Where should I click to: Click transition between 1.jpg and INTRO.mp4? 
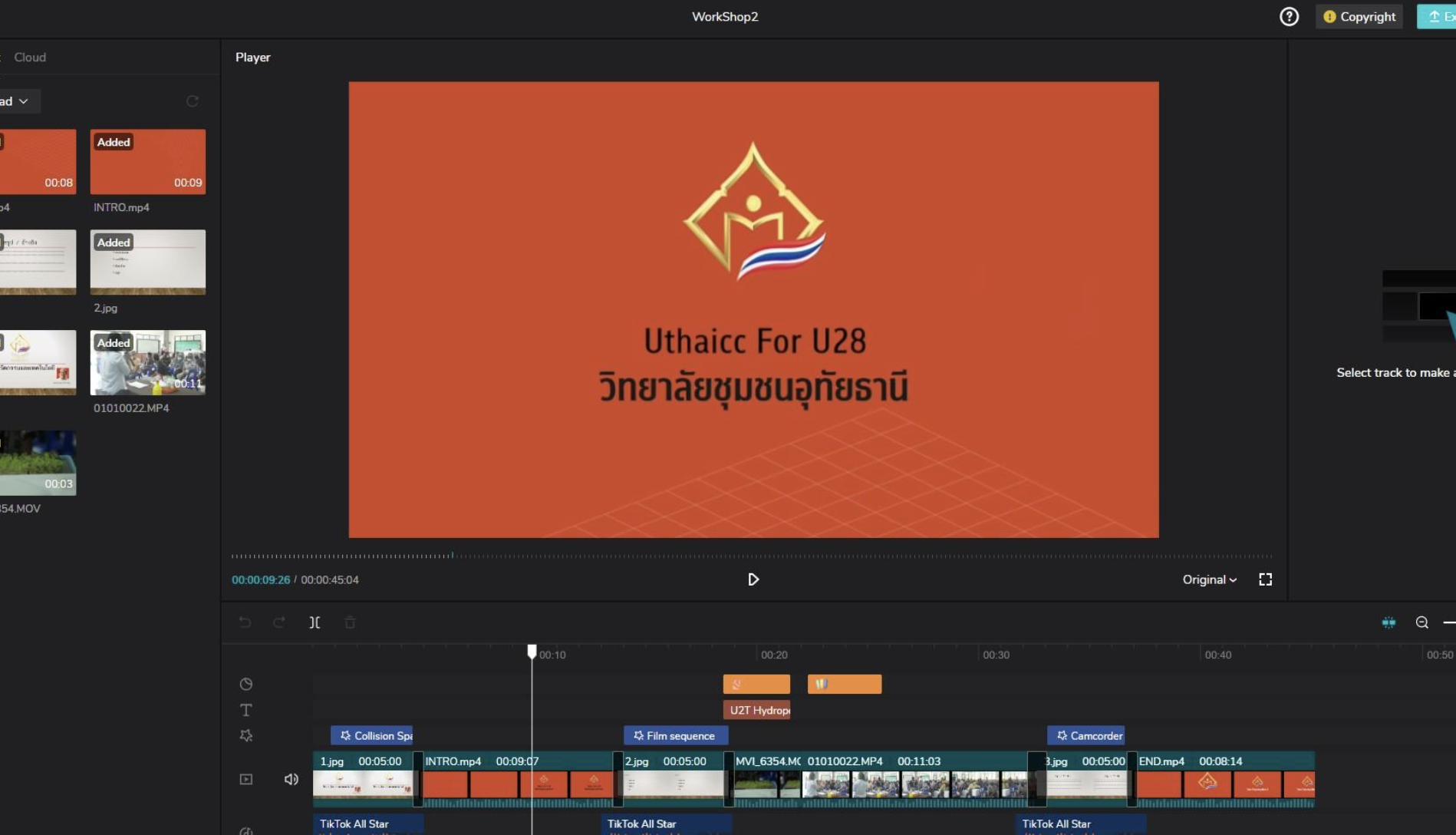[418, 779]
